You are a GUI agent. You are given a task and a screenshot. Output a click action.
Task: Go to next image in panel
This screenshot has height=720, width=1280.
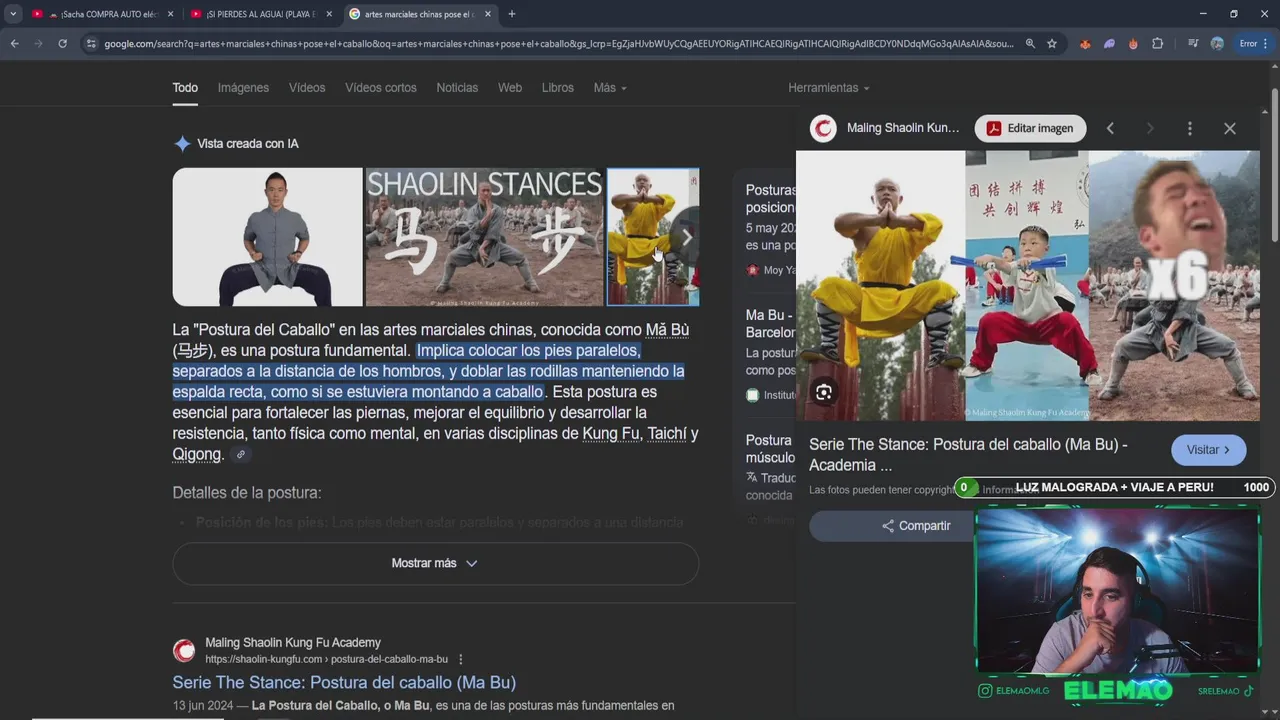pyautogui.click(x=1150, y=128)
